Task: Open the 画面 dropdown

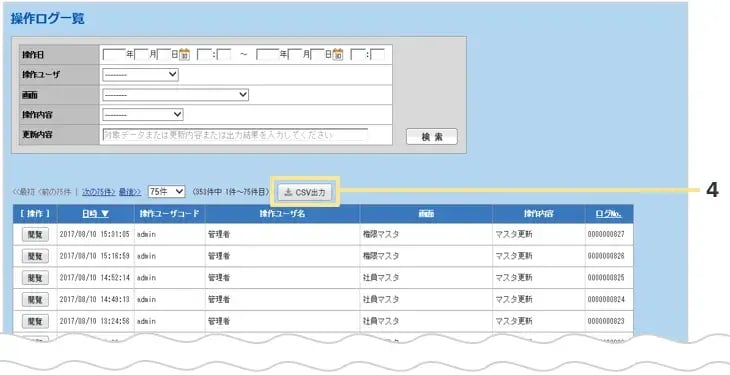Action: click(175, 95)
